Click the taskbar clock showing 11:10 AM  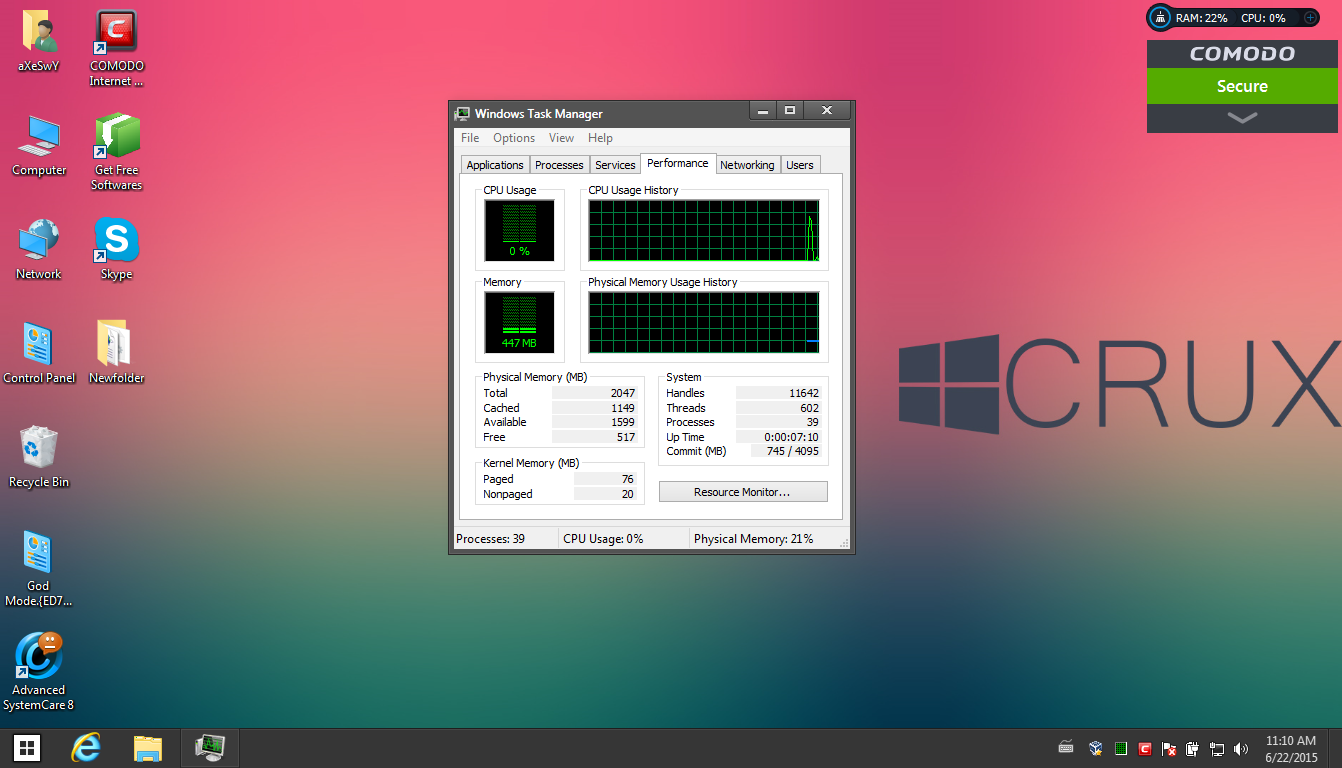click(x=1291, y=748)
